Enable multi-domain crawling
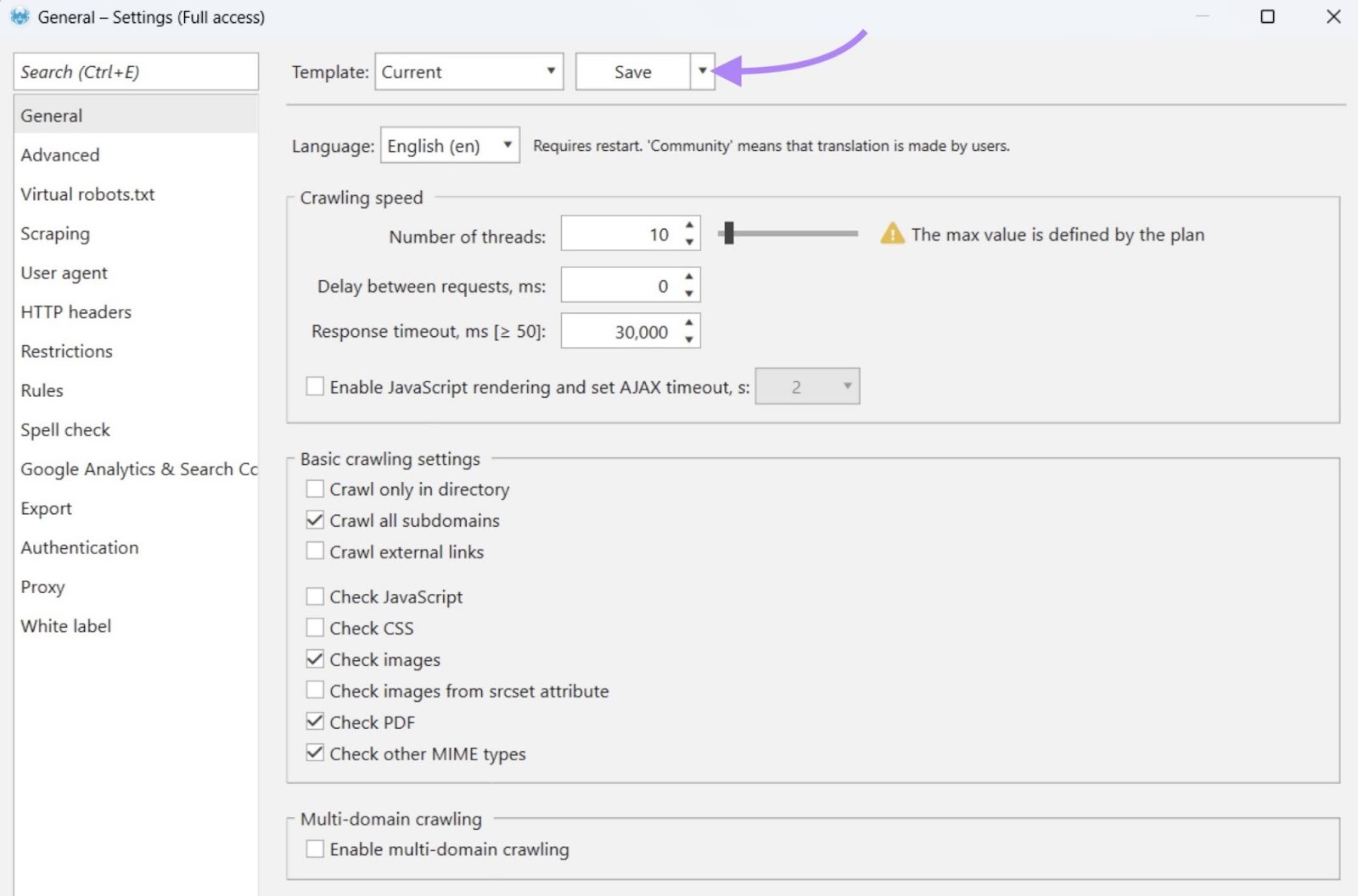1358x896 pixels. 315,848
